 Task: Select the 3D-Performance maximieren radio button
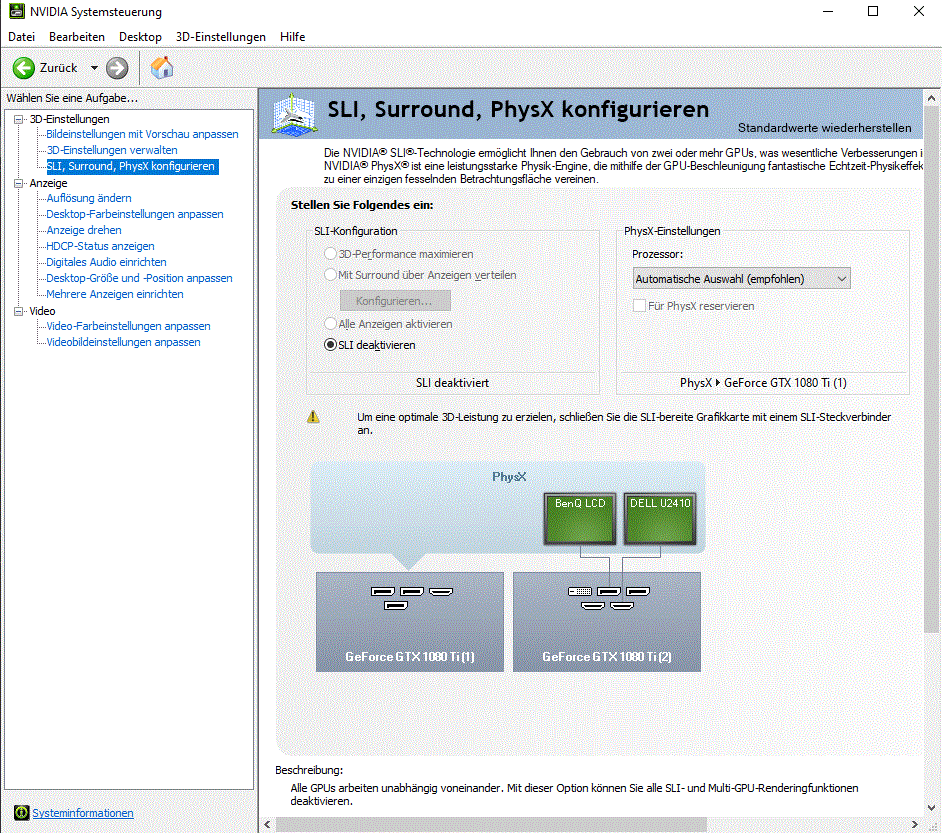pos(330,254)
